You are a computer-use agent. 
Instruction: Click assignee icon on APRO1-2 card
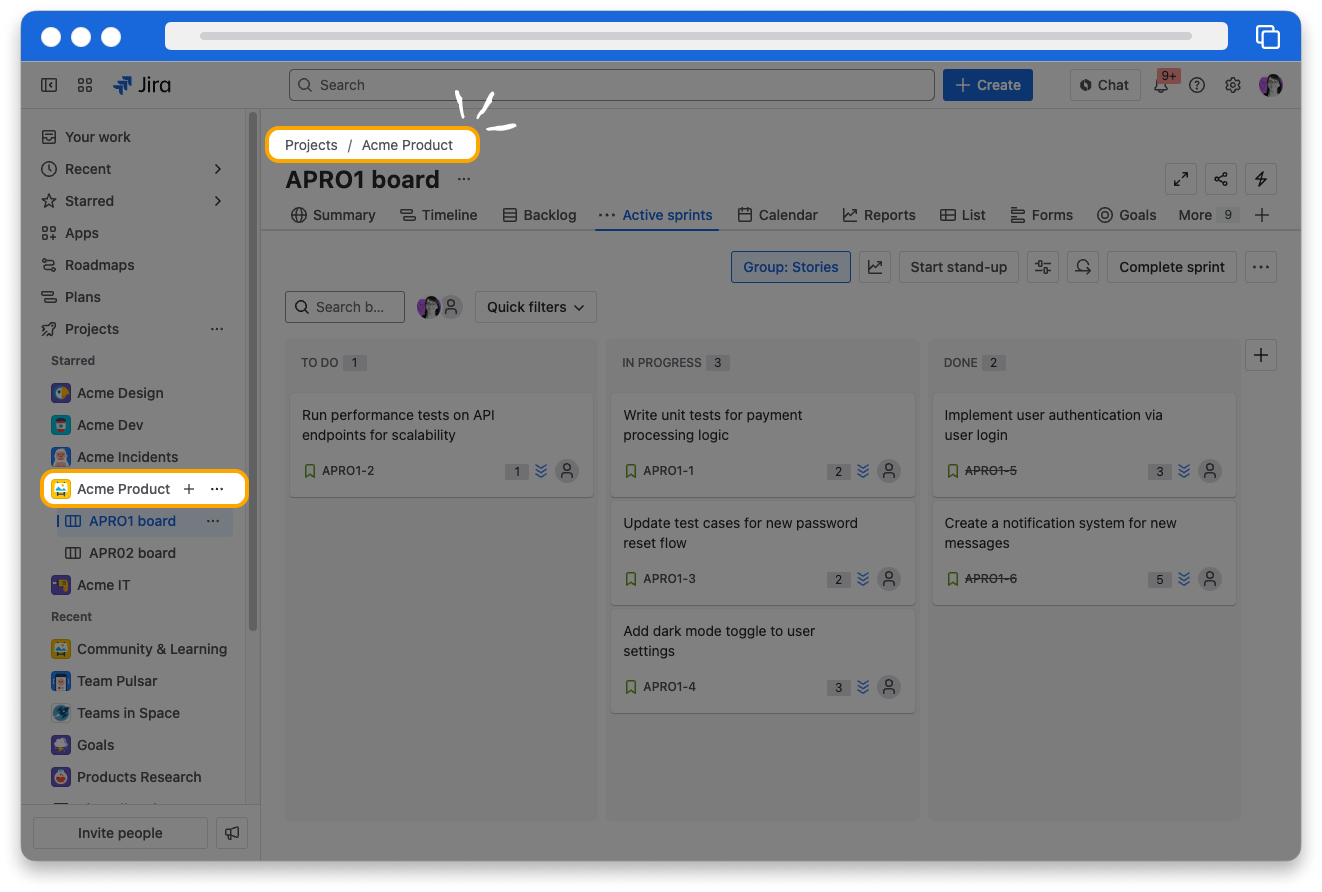[x=567, y=471]
